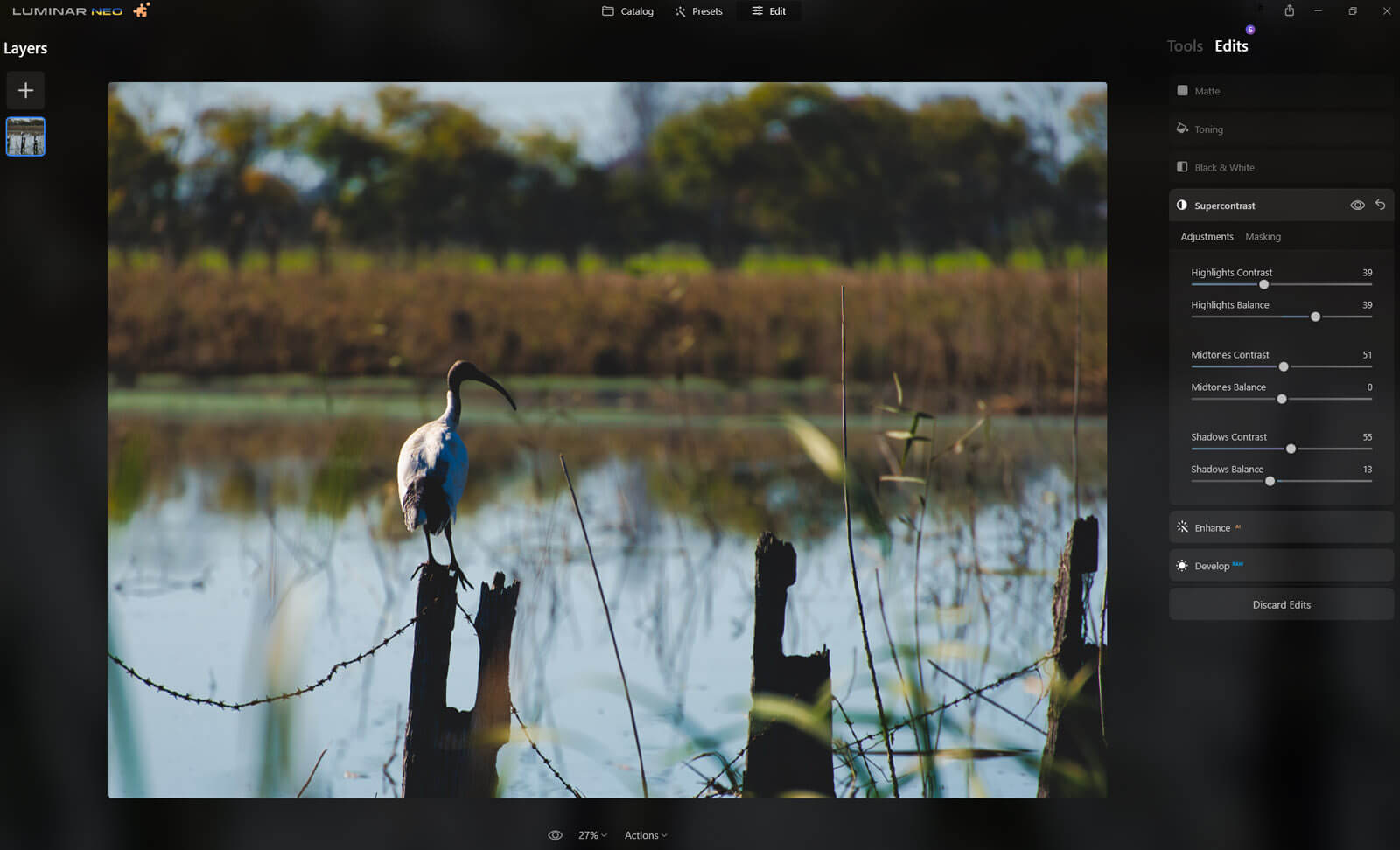Open the Presets view
Image resolution: width=1400 pixels, height=850 pixels.
(x=698, y=11)
